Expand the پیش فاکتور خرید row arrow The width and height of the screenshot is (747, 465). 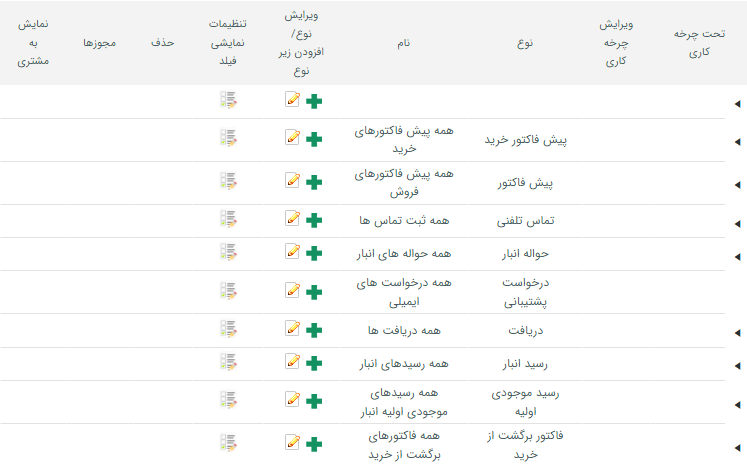pos(737,141)
